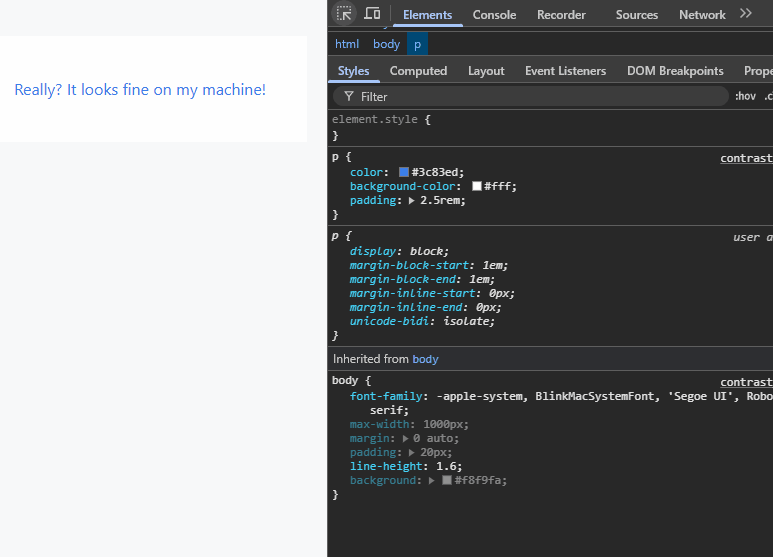Click the display: block declaration

point(399,251)
